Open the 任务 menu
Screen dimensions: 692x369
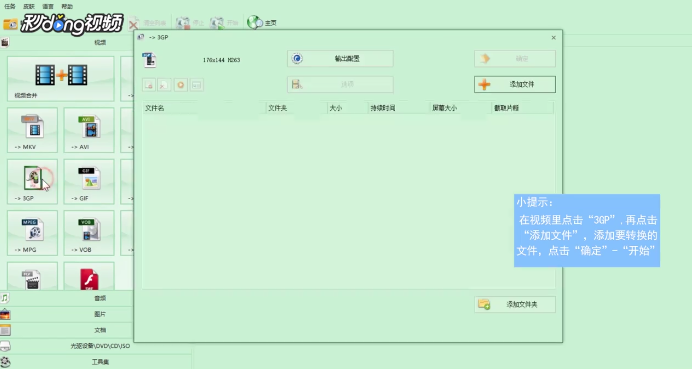coord(10,7)
